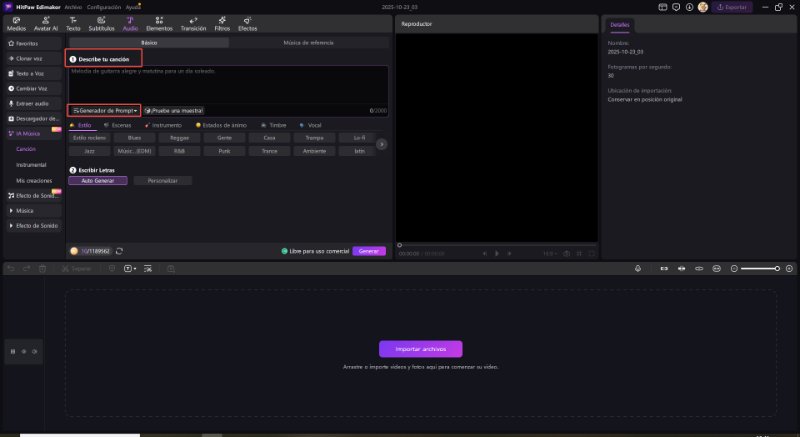Image resolution: width=800 pixels, height=437 pixels.
Task: Select the Auto Generar lyrics option
Action: click(98, 180)
